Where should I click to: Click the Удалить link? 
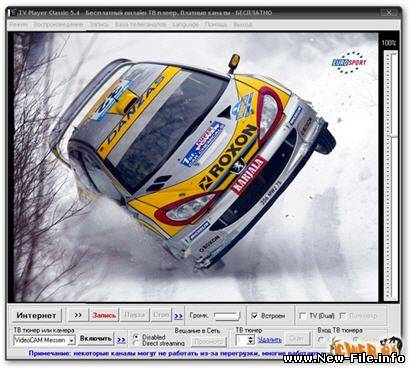pos(270,340)
